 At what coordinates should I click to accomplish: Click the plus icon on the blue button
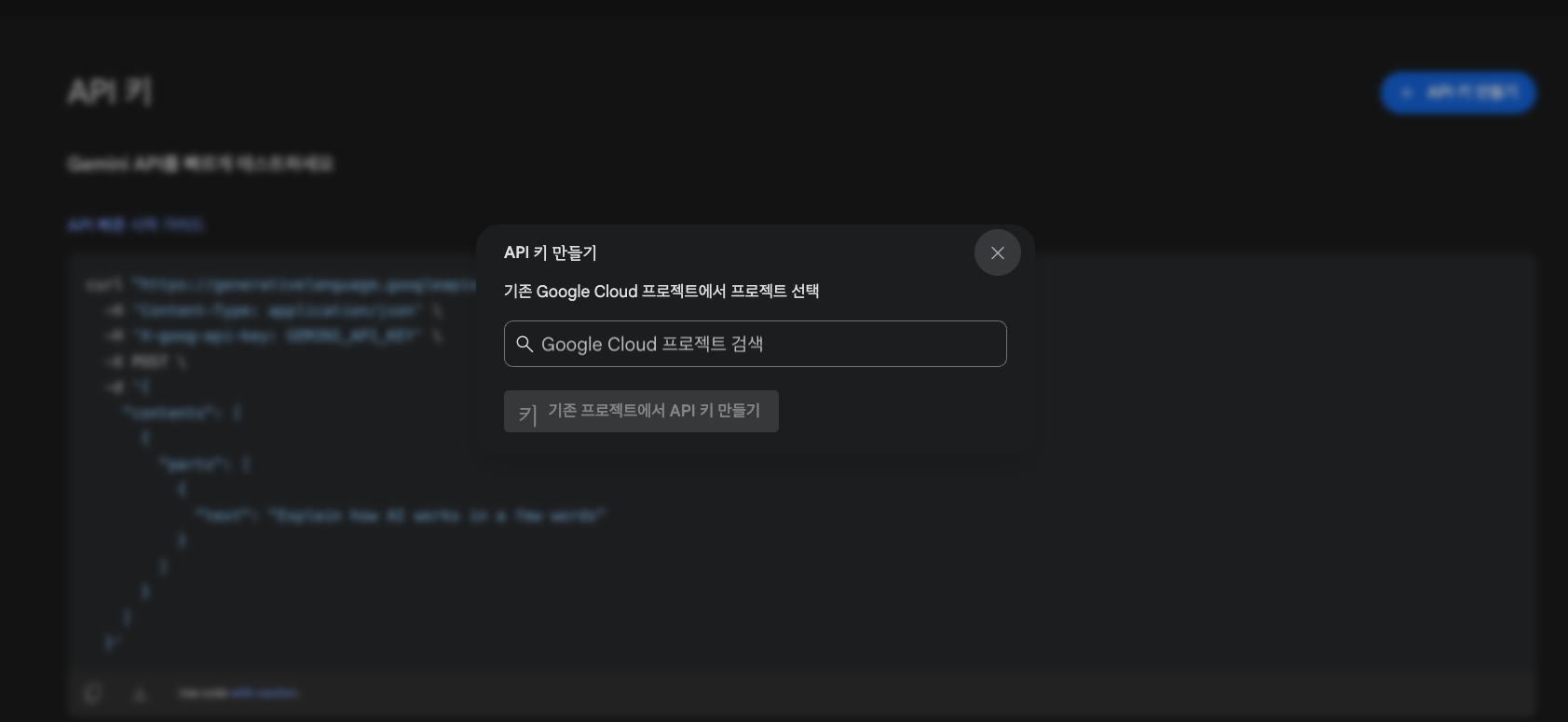pos(1407,93)
